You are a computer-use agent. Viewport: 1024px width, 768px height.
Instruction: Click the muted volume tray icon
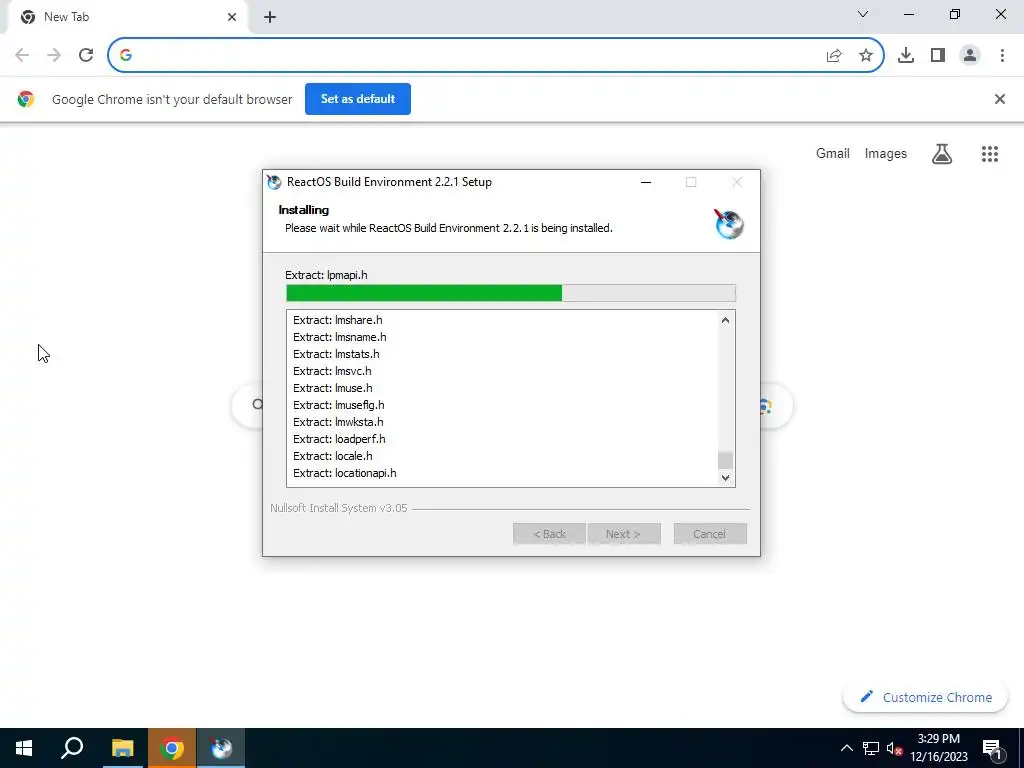(894, 748)
